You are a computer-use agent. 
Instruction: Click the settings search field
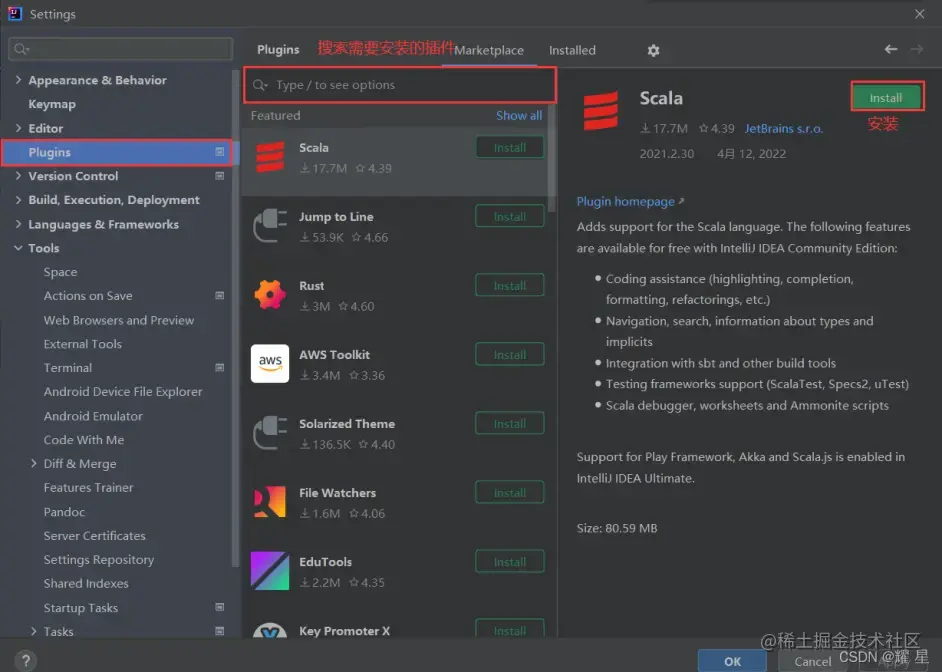(x=121, y=49)
